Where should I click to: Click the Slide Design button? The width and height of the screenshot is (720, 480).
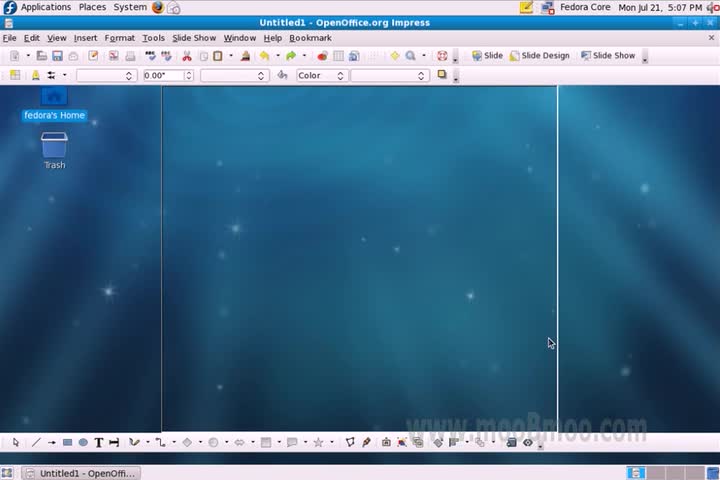(540, 56)
